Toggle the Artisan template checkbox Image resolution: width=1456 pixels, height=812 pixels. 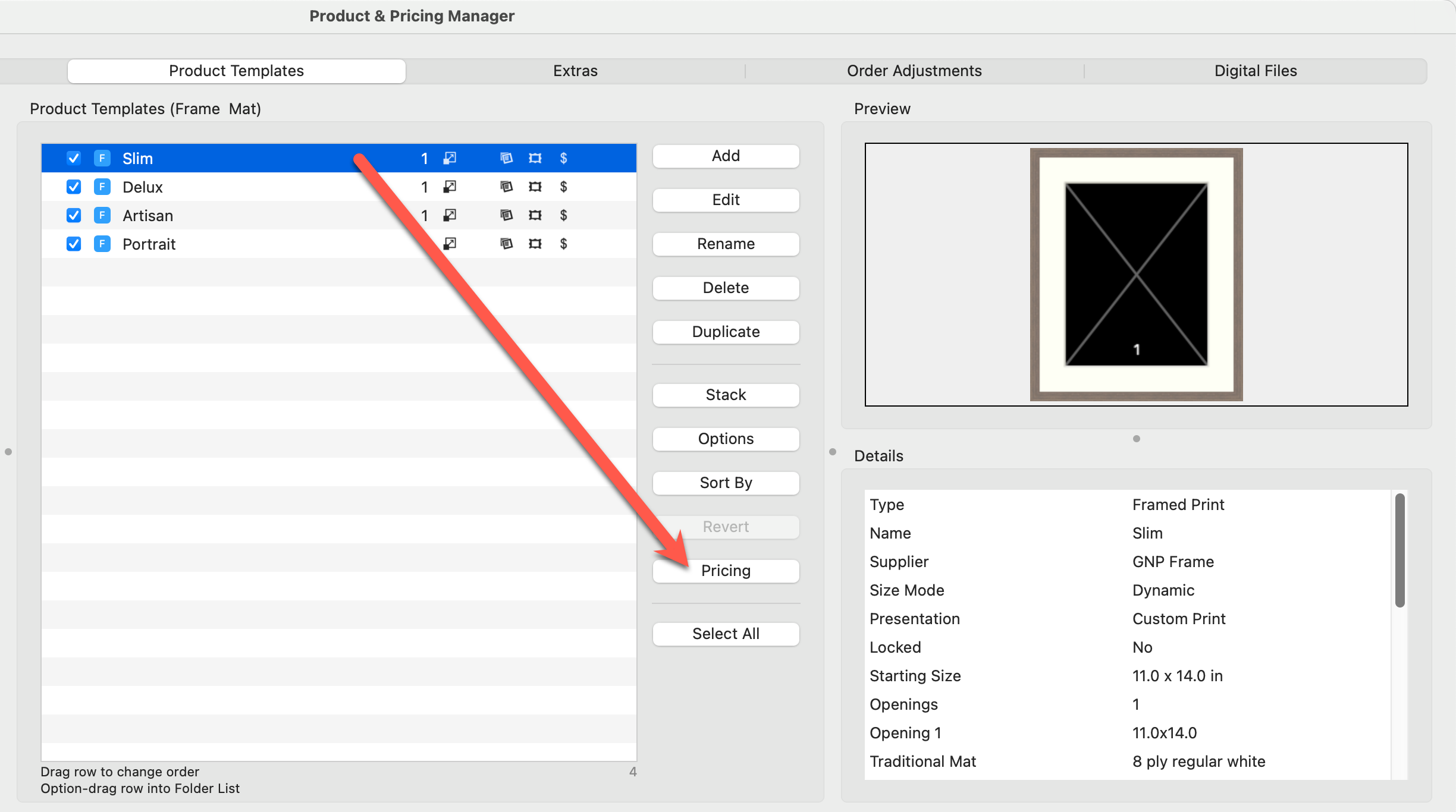click(x=74, y=215)
